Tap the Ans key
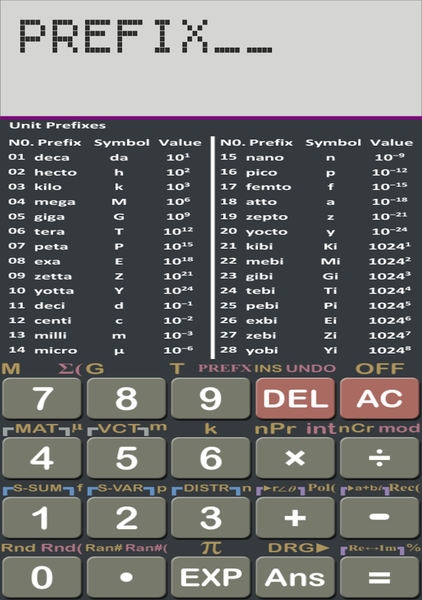Viewport: 422px width, 600px height. [295, 577]
